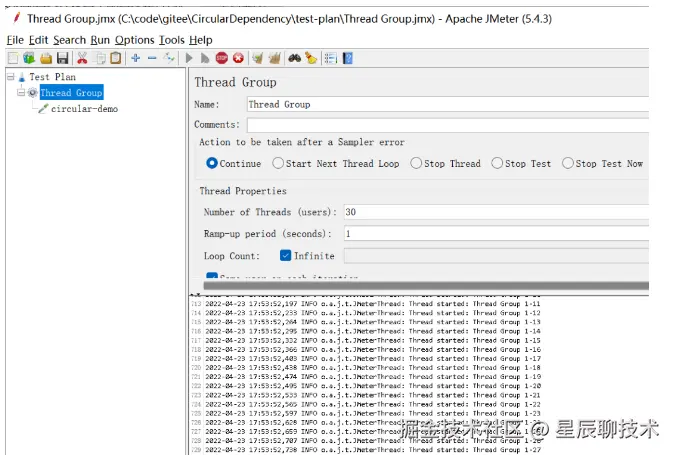
Task: Click log line ending Thread Group 1-13
Action: 373,322
